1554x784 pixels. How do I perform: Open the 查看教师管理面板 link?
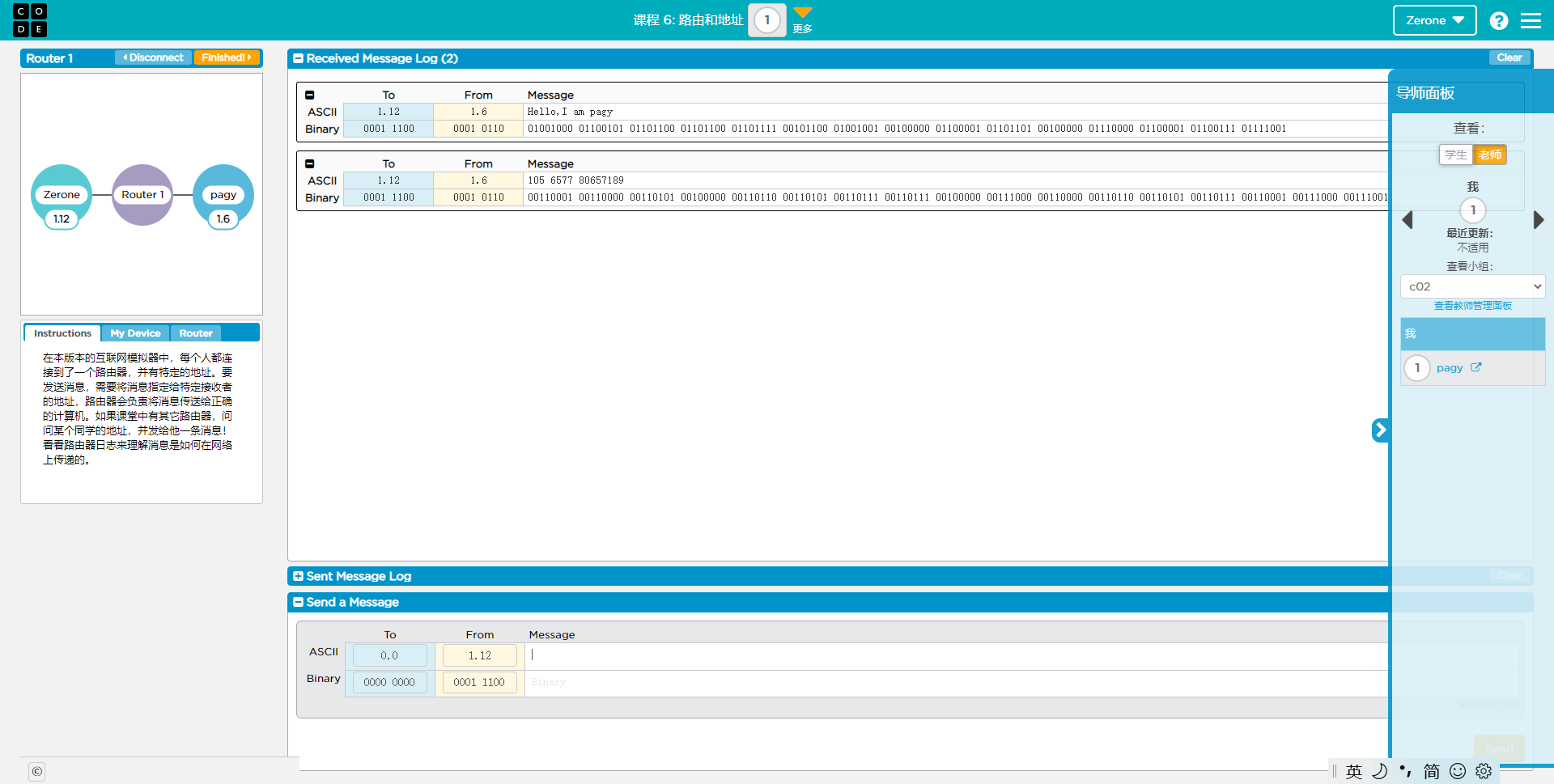click(x=1472, y=306)
